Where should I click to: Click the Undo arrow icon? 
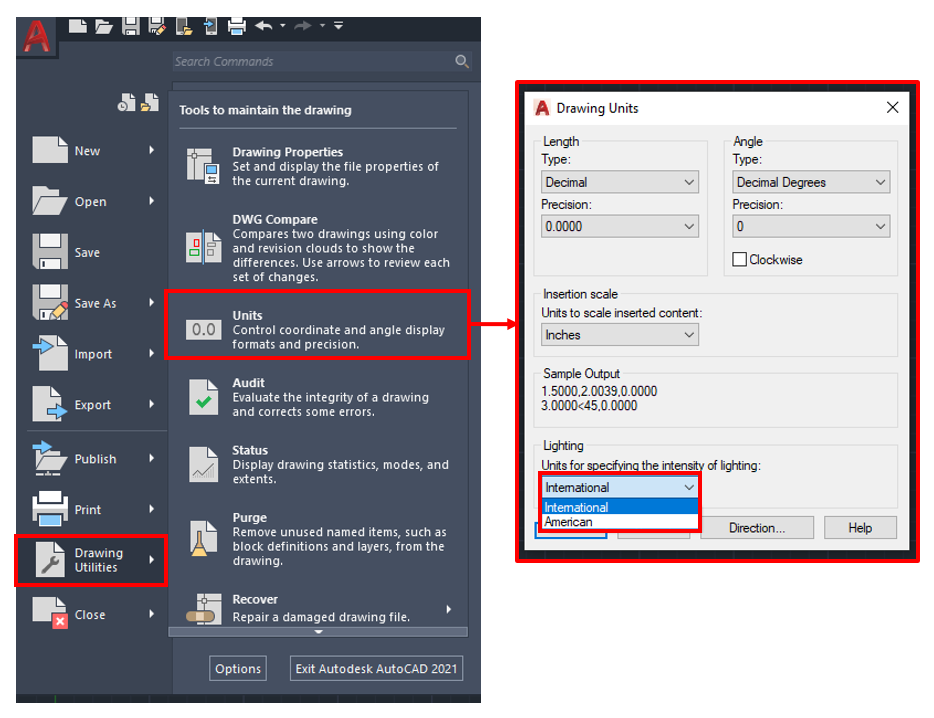(x=263, y=26)
